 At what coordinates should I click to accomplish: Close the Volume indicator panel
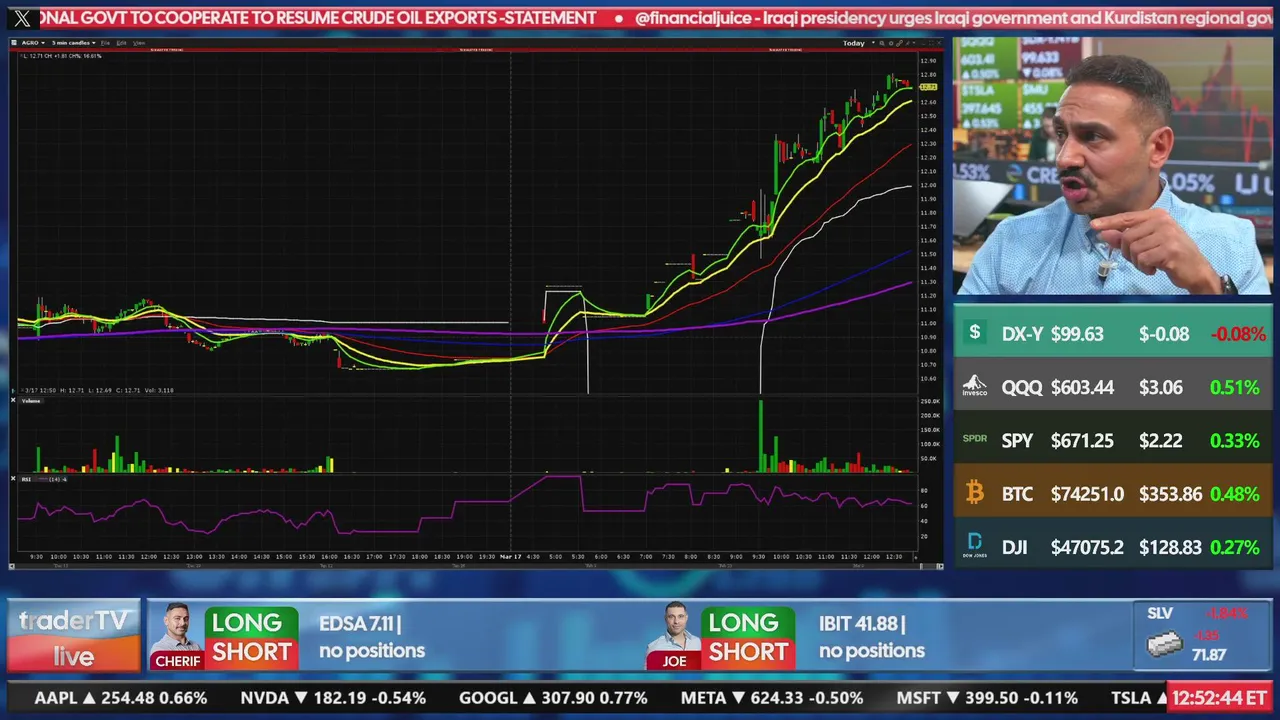coord(13,400)
